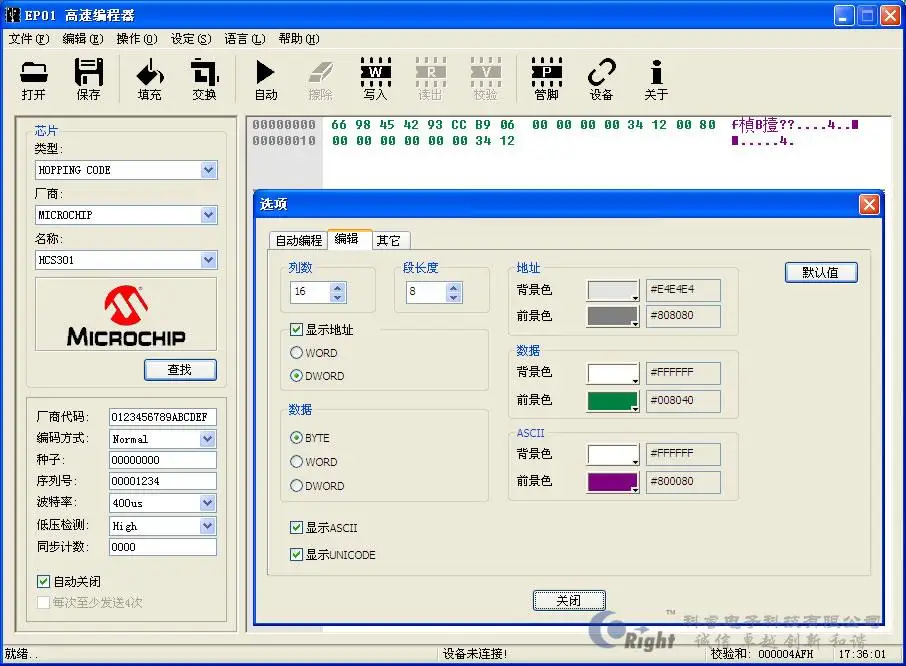Click hex row address 00000010
The width and height of the screenshot is (906, 666).
pos(284,141)
